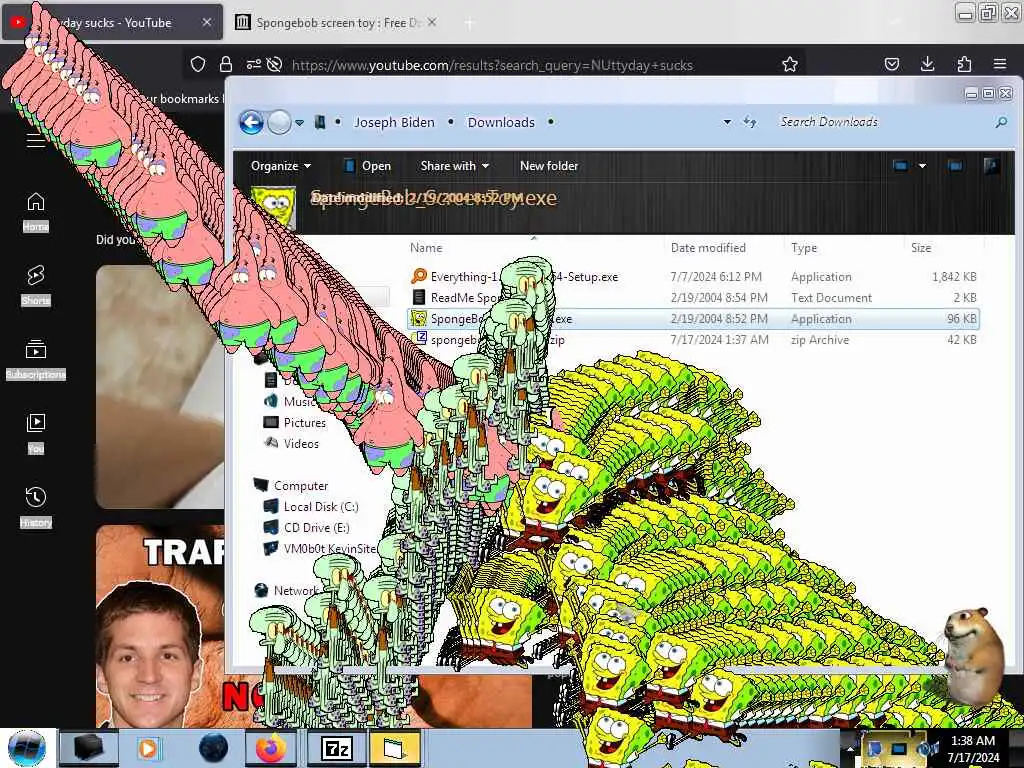Click YouTube guide hamburger icon
Viewport: 1024px width, 768px height.
tap(35, 140)
